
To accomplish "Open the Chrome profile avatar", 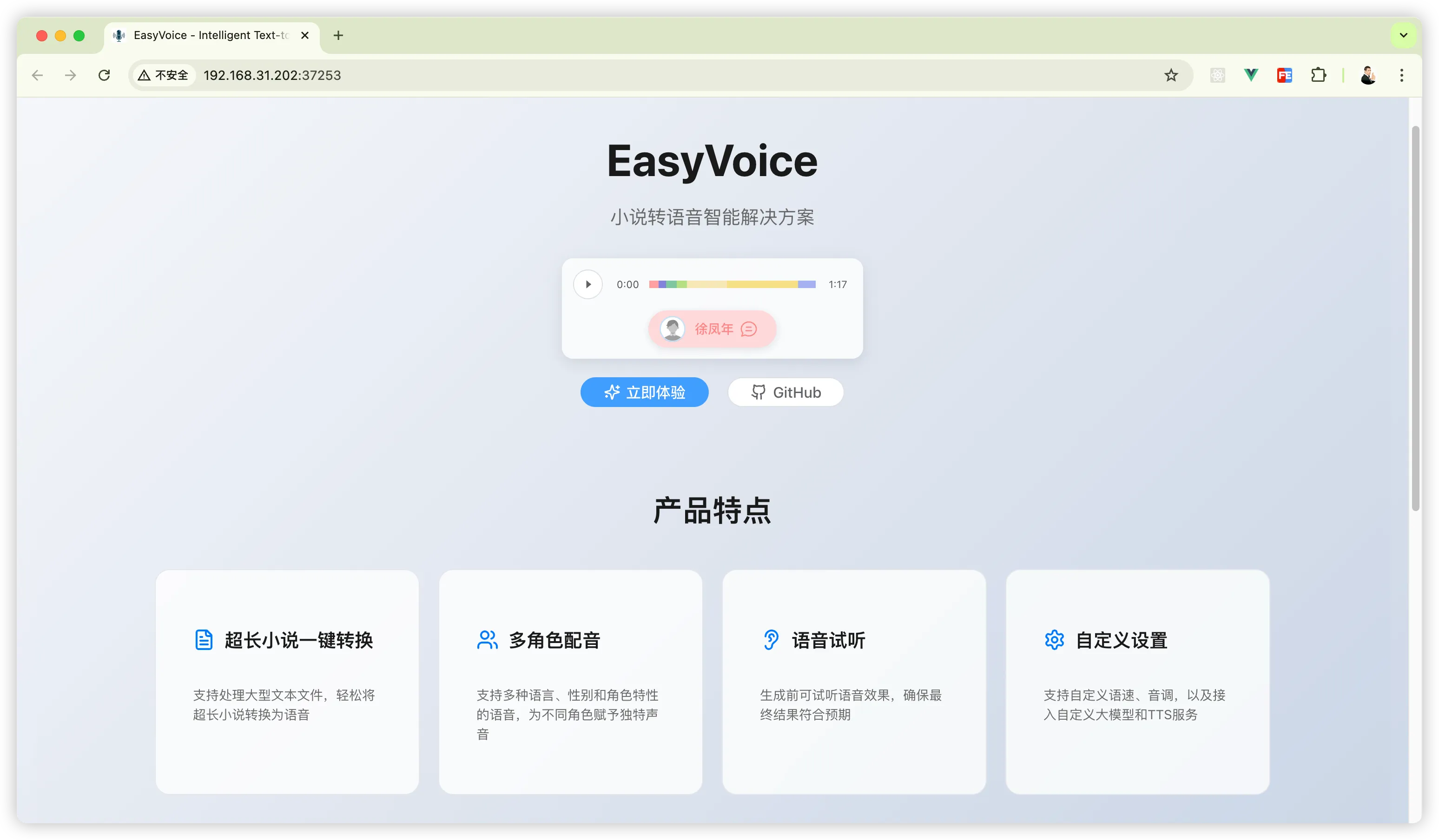I will point(1368,75).
